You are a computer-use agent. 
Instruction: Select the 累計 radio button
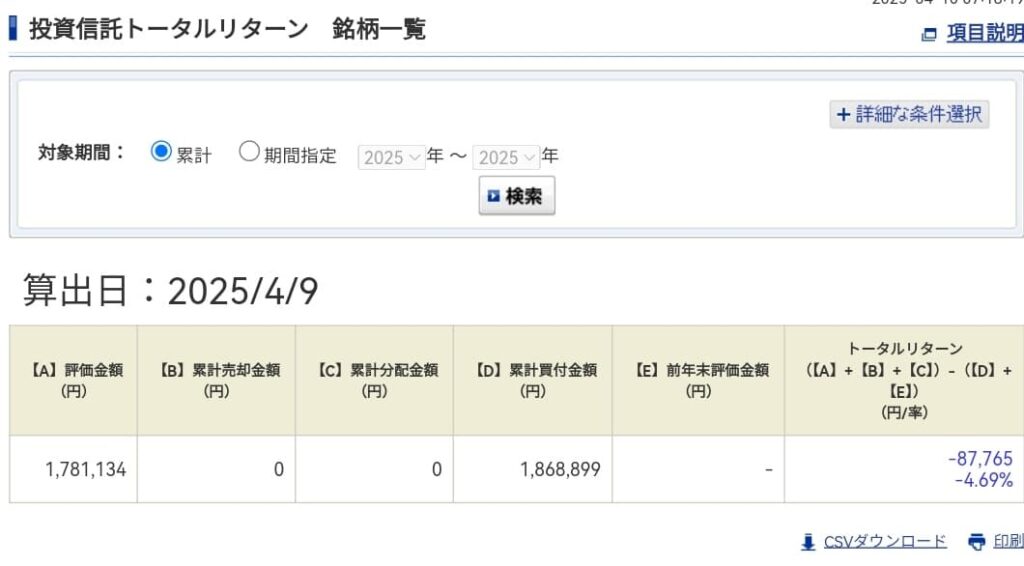pyautogui.click(x=161, y=153)
